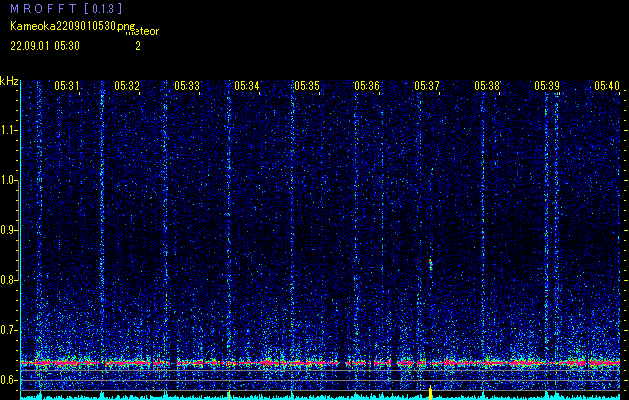Click the 1.0 frequency axis label
This screenshot has height=400, width=629.
8,181
